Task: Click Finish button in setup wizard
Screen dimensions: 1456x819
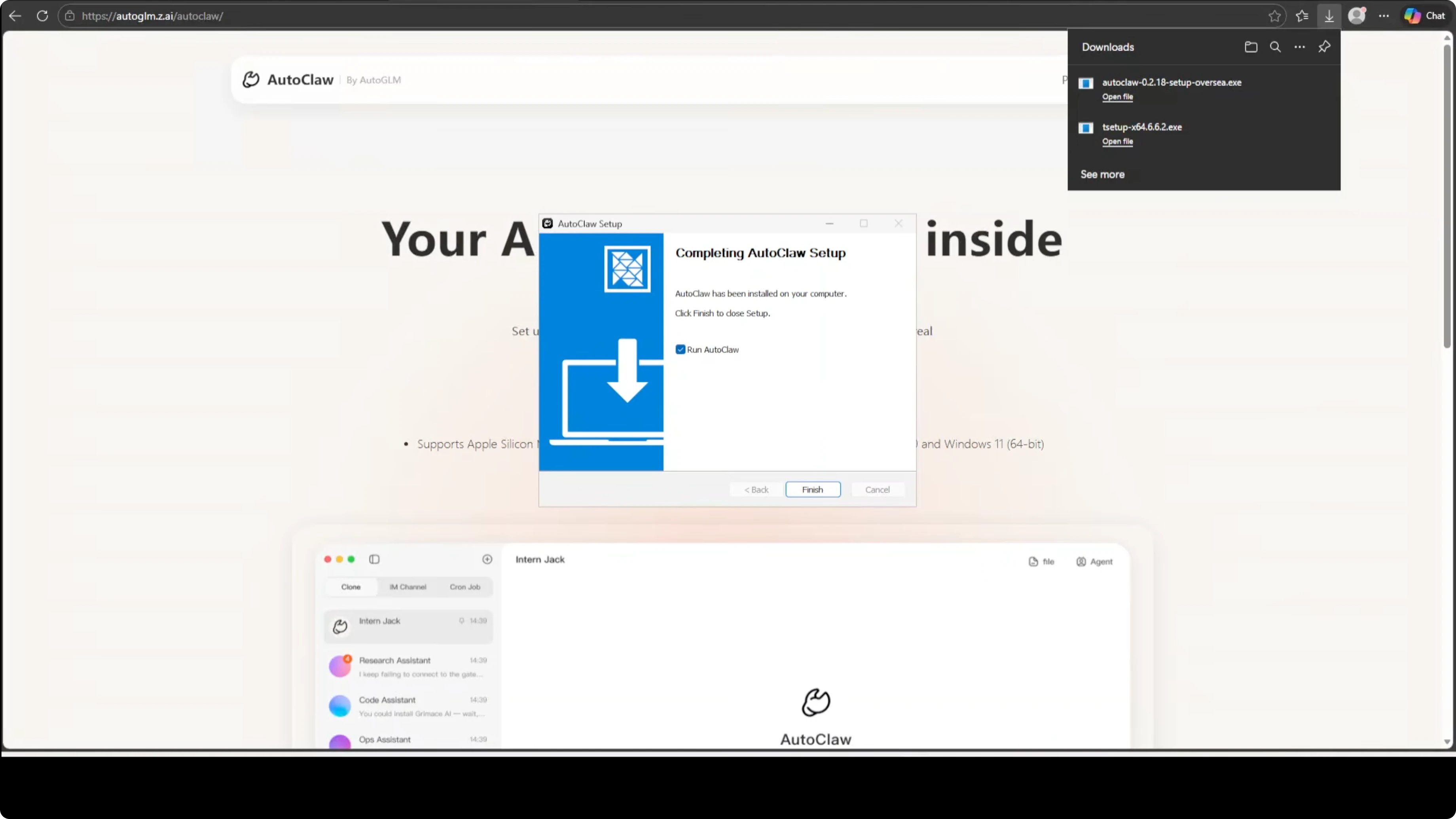Action: (812, 489)
